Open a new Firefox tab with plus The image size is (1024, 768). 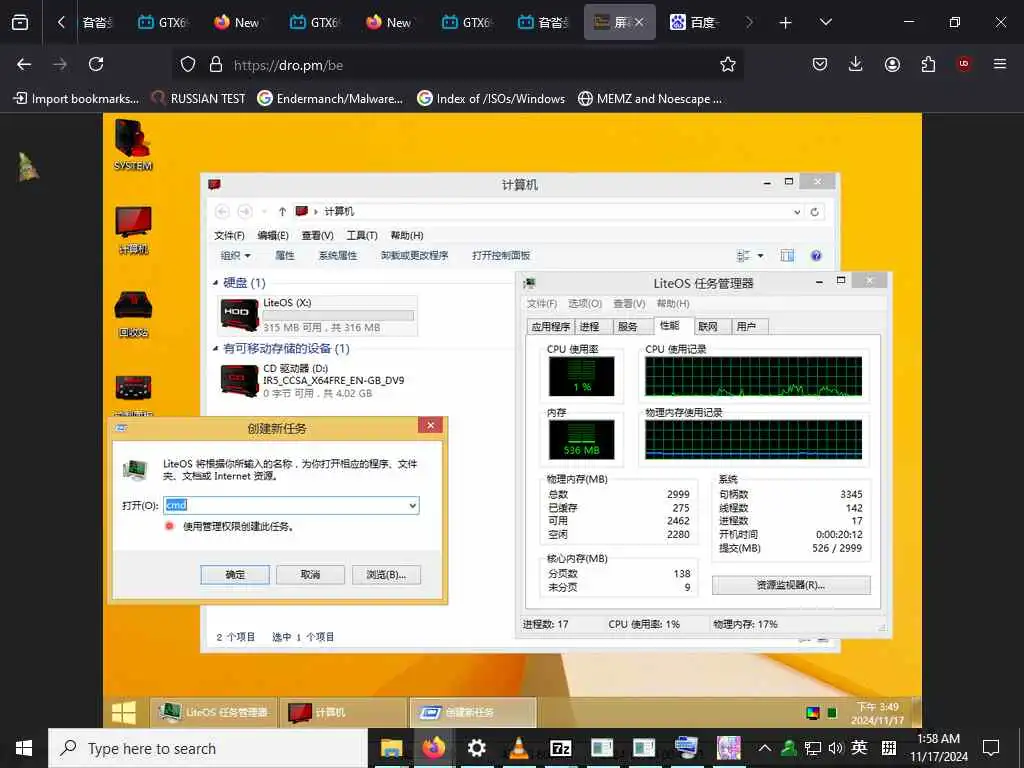pyautogui.click(x=786, y=23)
